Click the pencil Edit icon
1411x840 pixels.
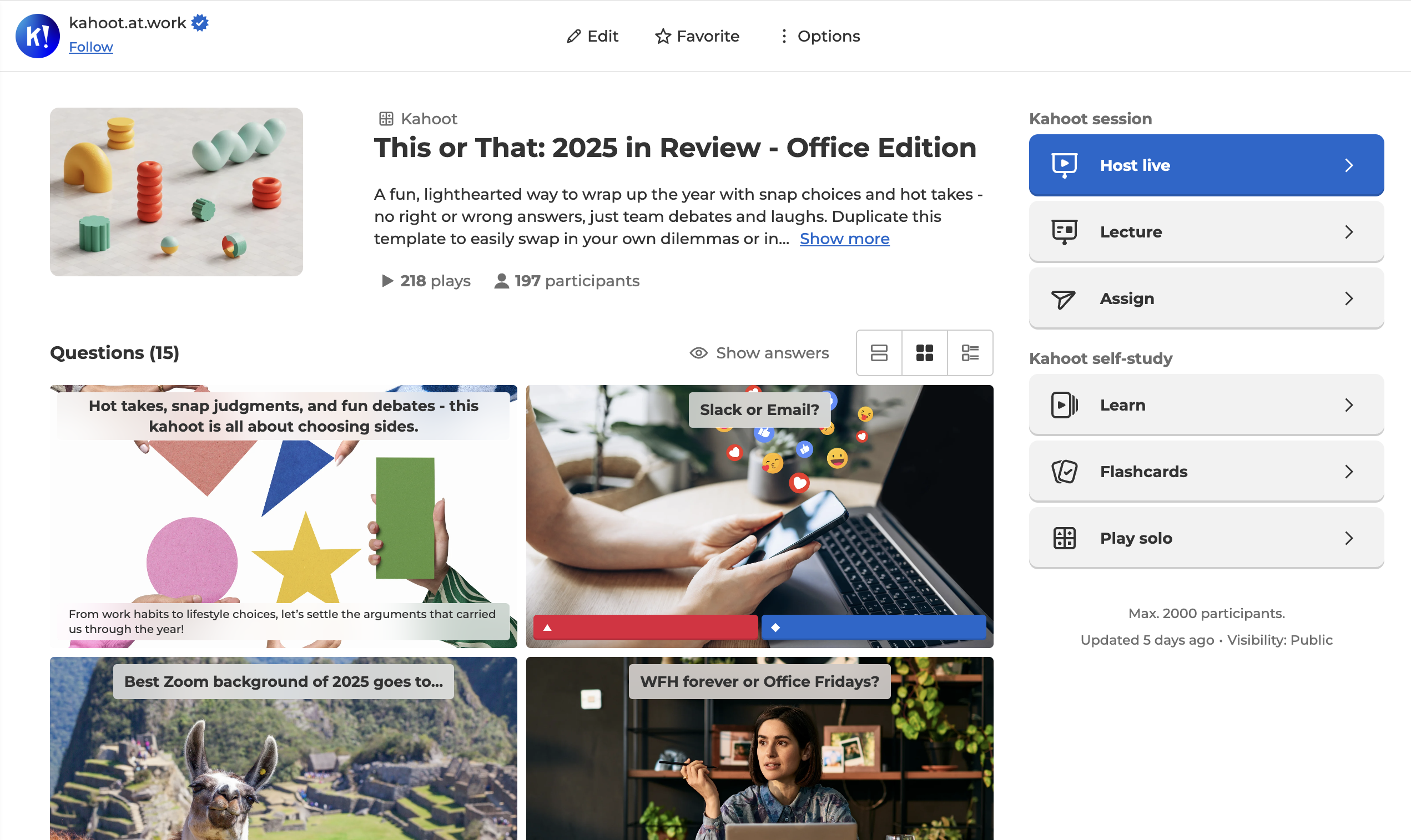tap(573, 36)
